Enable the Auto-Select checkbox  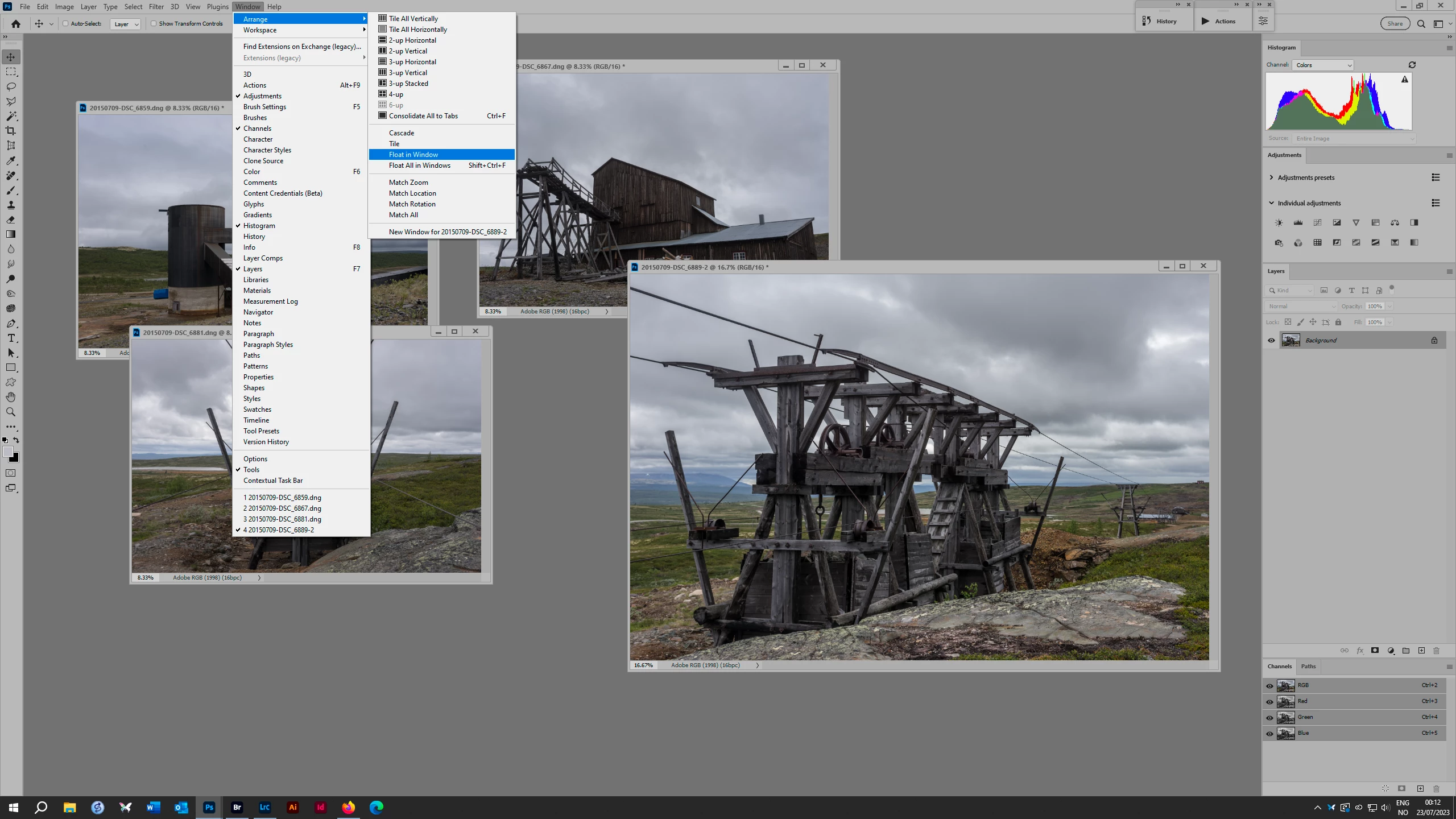[x=65, y=23]
